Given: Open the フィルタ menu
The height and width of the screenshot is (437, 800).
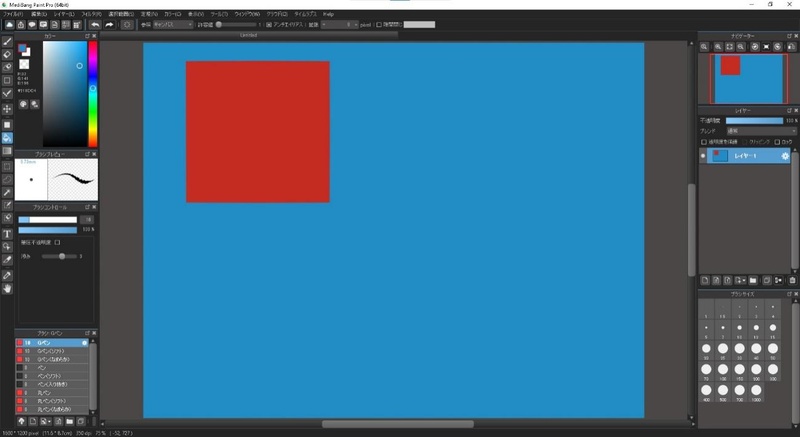Looking at the screenshot, I should tap(91, 14).
